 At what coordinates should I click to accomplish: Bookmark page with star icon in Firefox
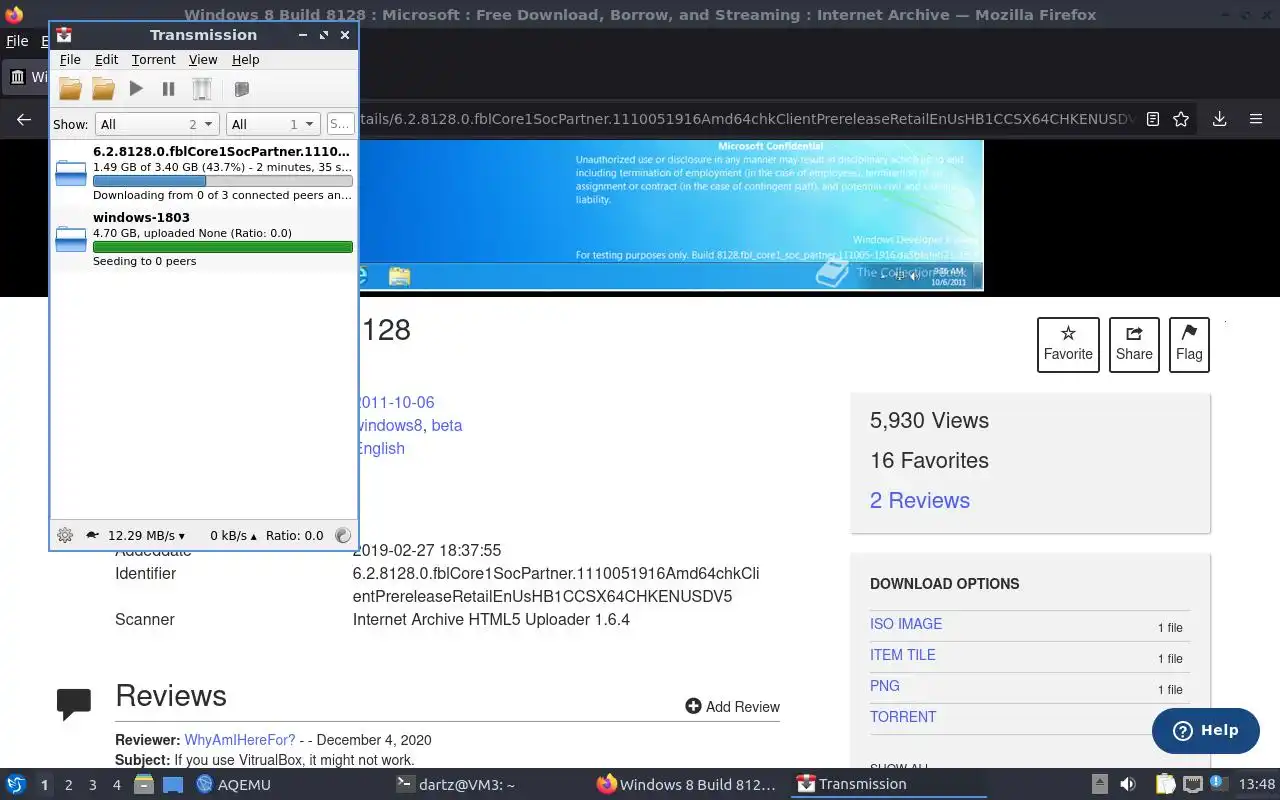(x=1181, y=119)
